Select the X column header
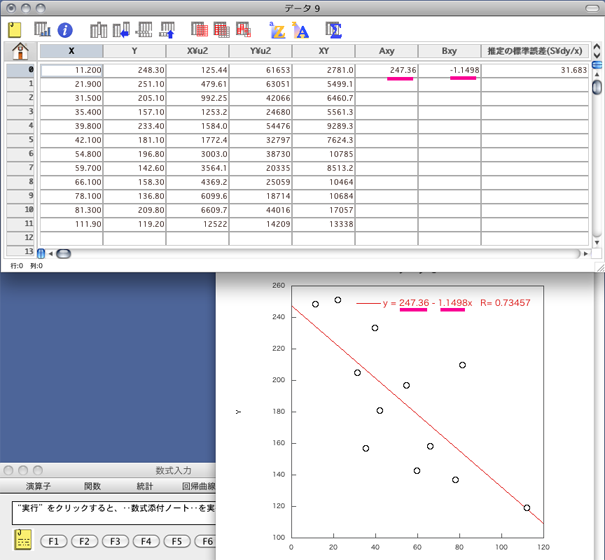The height and width of the screenshot is (560, 605). point(70,51)
